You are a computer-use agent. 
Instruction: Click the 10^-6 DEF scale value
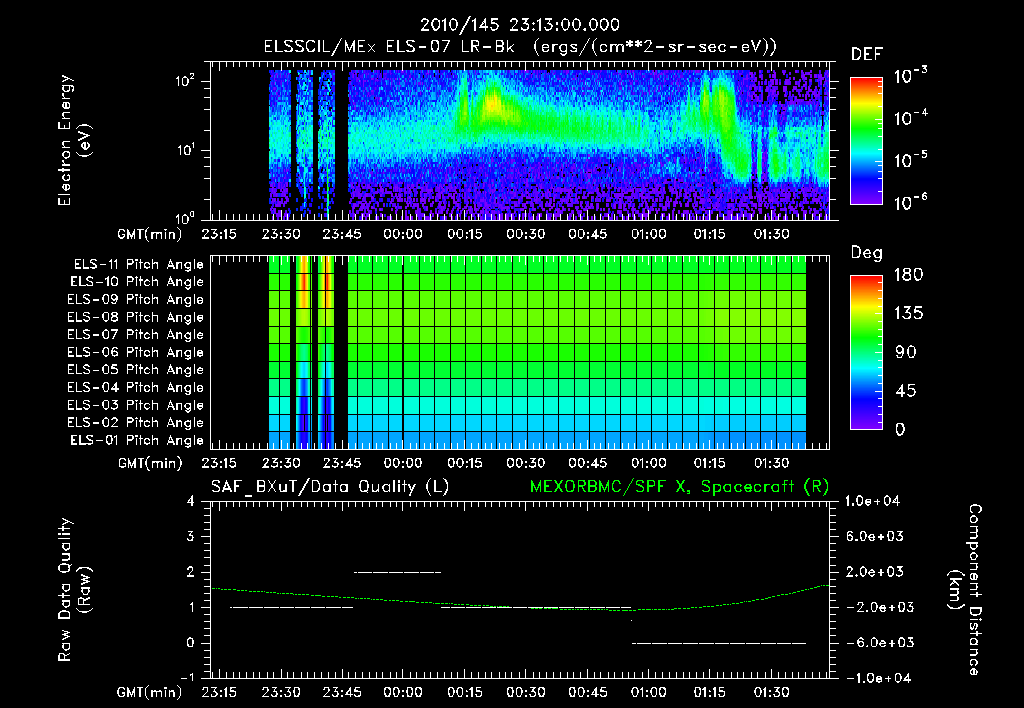(x=910, y=203)
